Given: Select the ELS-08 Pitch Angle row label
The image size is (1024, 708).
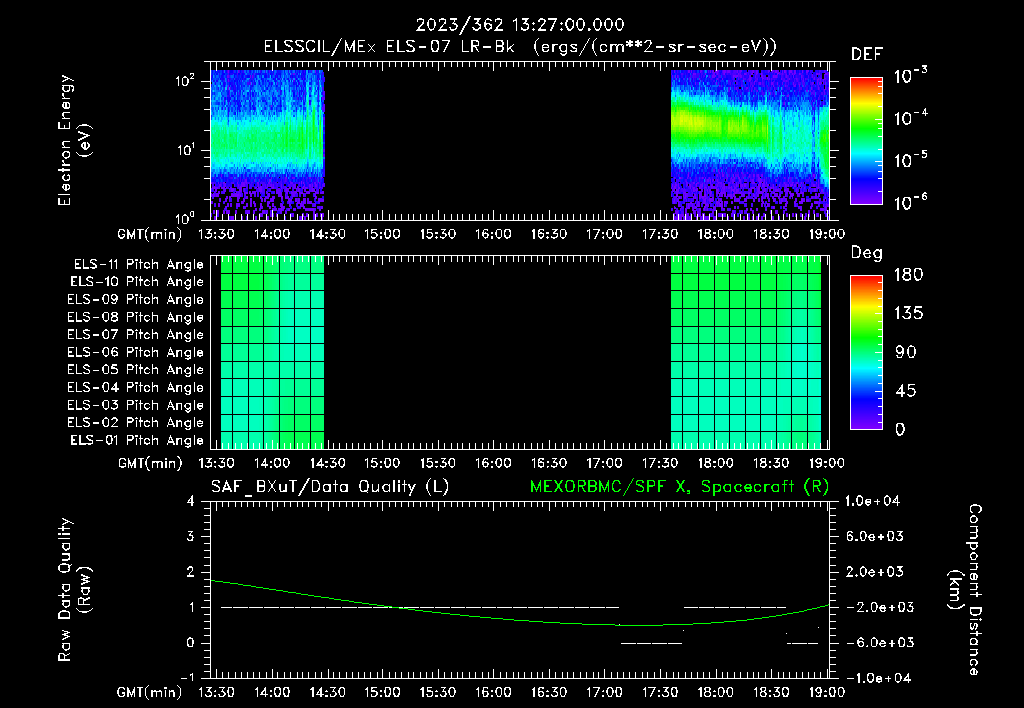Looking at the screenshot, I should (x=135, y=317).
